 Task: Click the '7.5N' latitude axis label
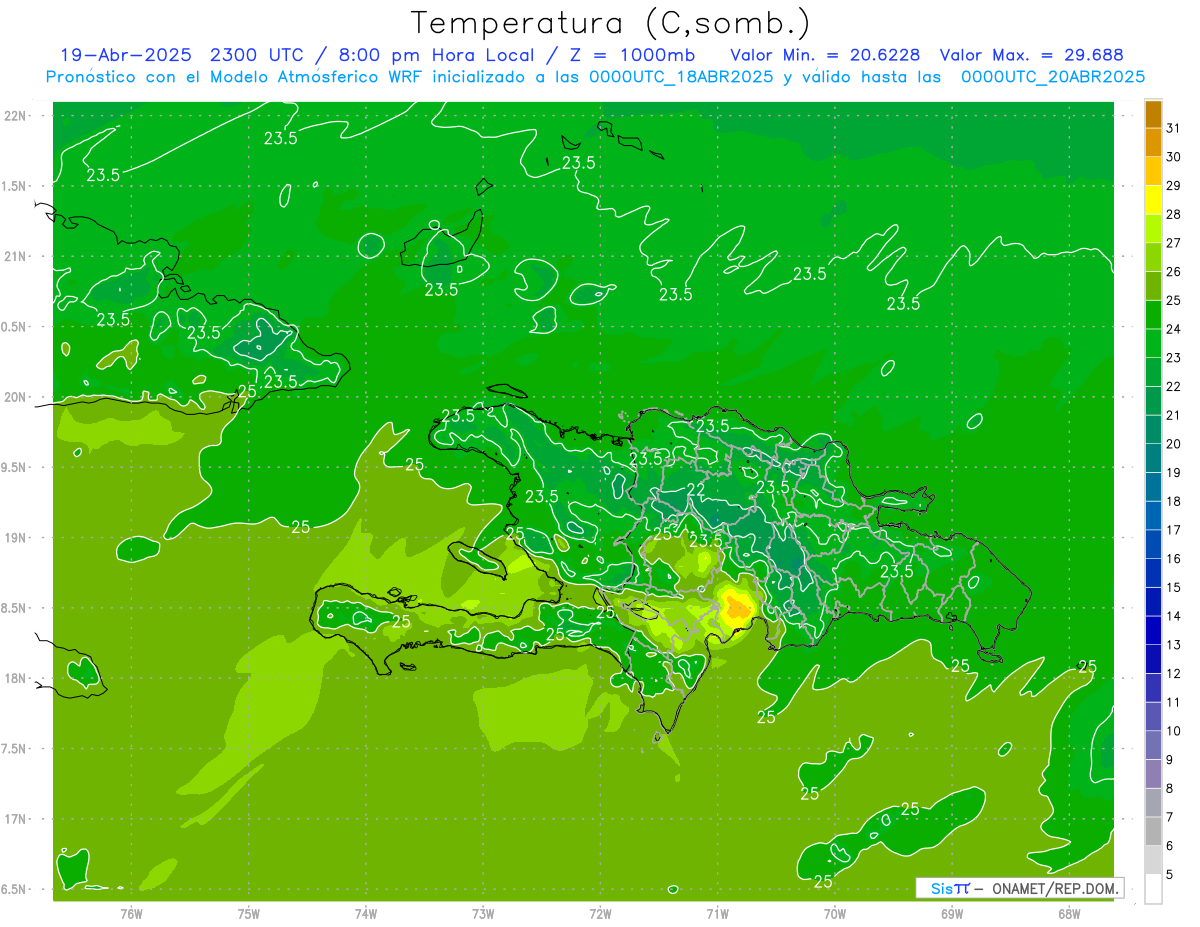click(15, 748)
